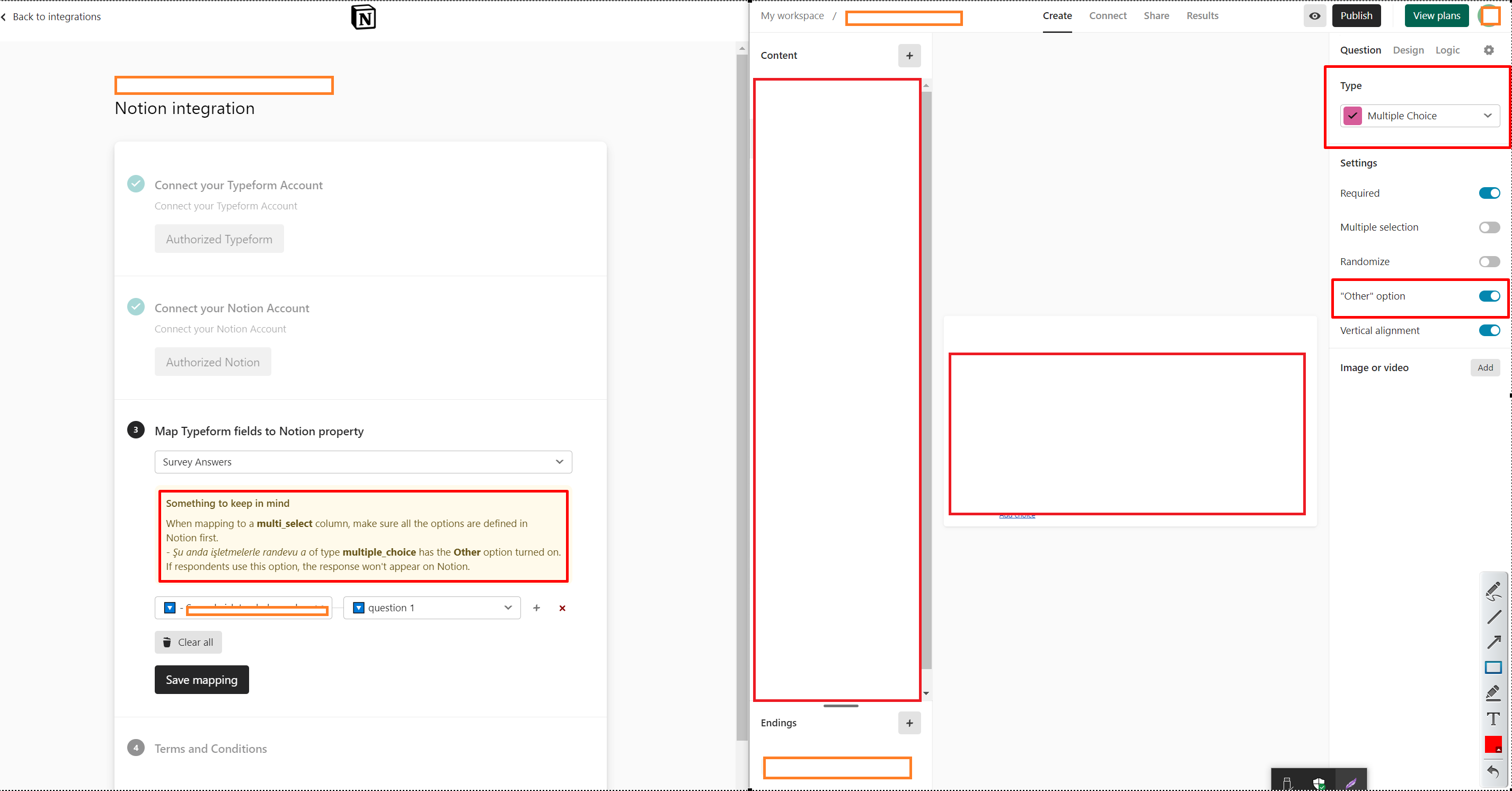Select the rectangle annotation tool
The width and height of the screenshot is (1512, 791).
[x=1493, y=667]
